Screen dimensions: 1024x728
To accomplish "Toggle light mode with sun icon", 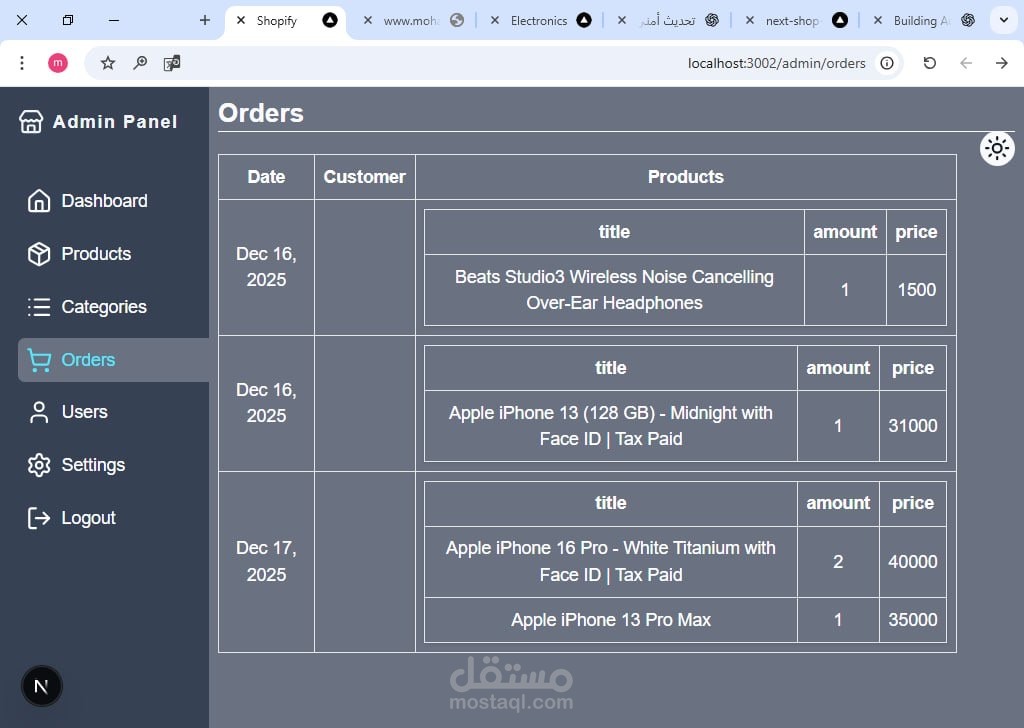I will (997, 149).
